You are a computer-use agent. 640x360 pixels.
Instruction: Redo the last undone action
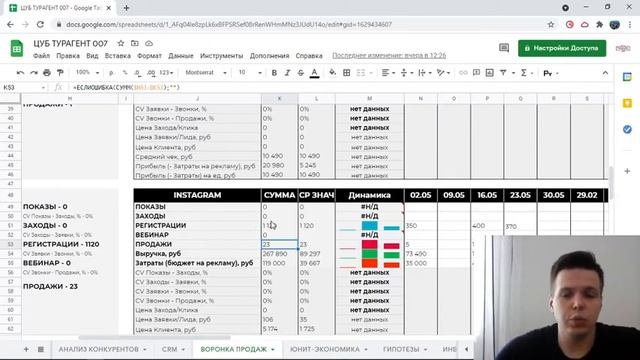33,73
